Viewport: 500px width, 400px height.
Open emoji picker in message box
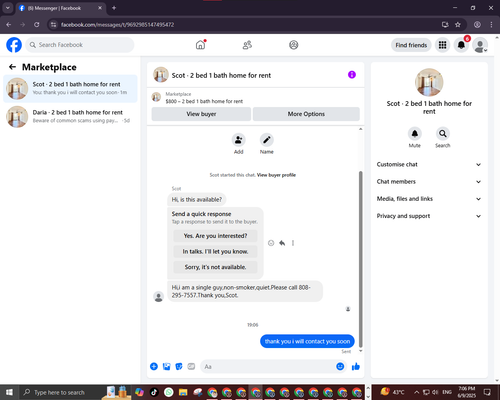[x=340, y=367]
